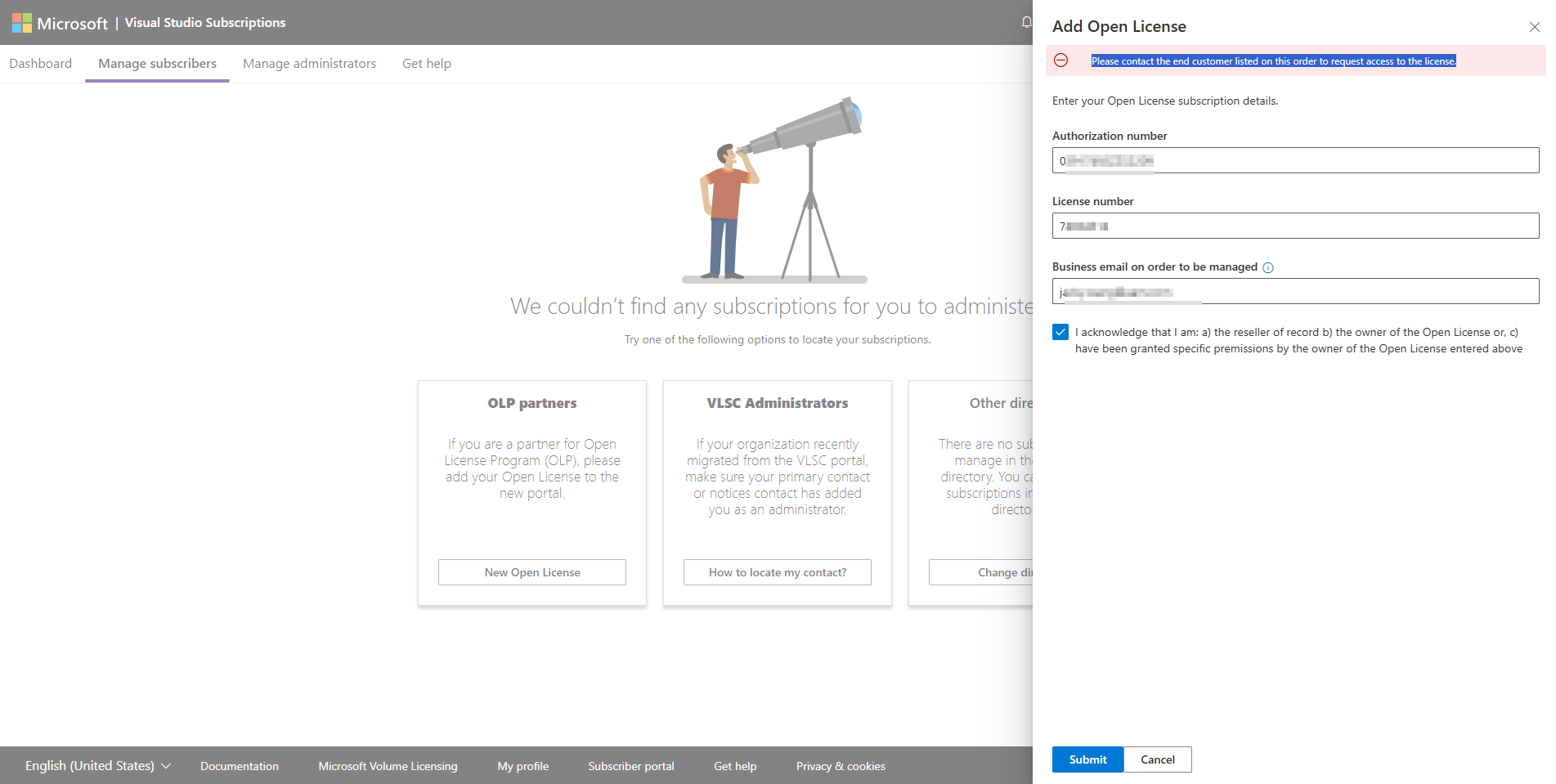Screen dimensions: 1556x784
Task: Click the Submit button
Action: point(1087,759)
